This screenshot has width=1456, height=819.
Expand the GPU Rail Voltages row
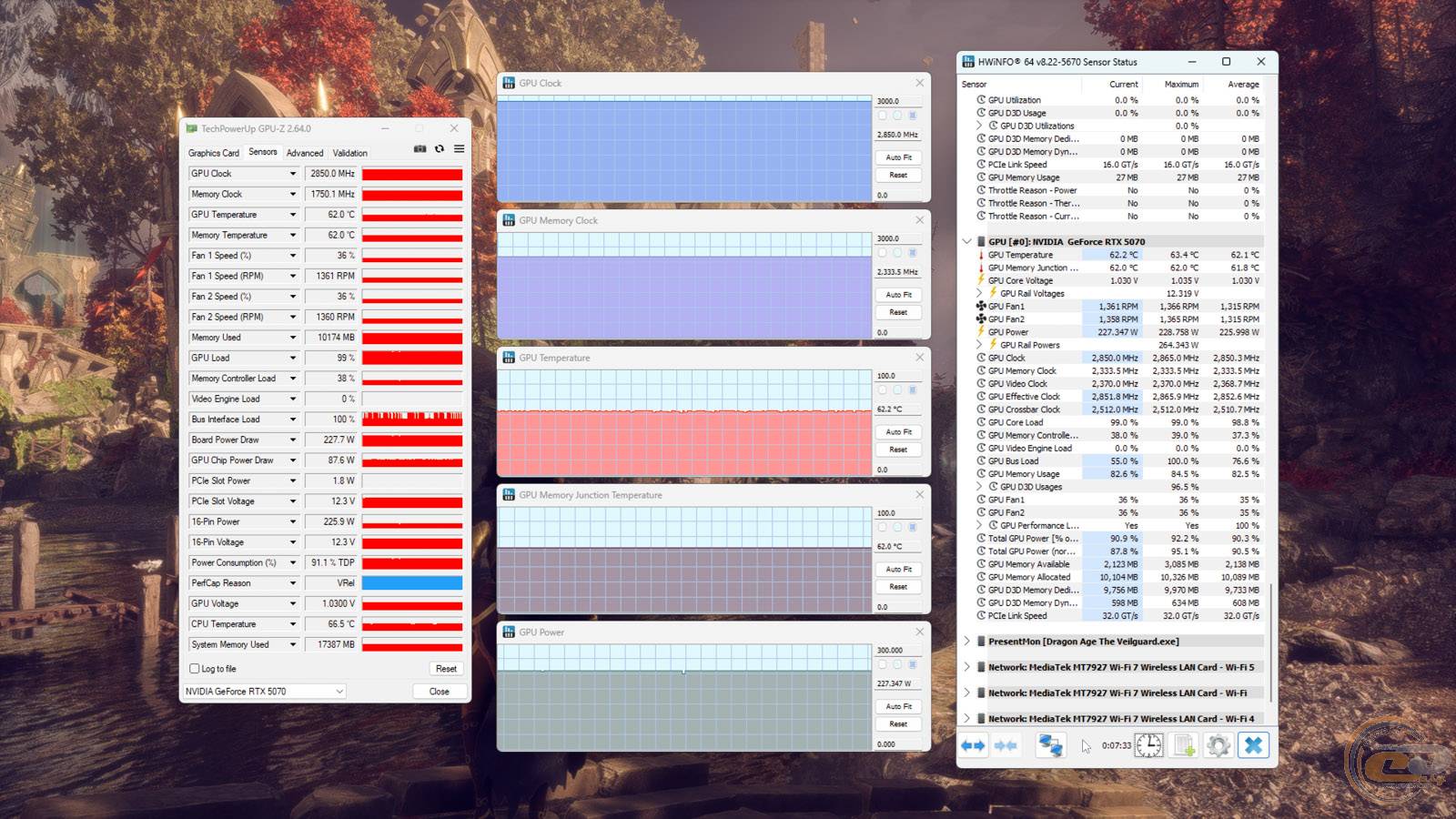(979, 293)
